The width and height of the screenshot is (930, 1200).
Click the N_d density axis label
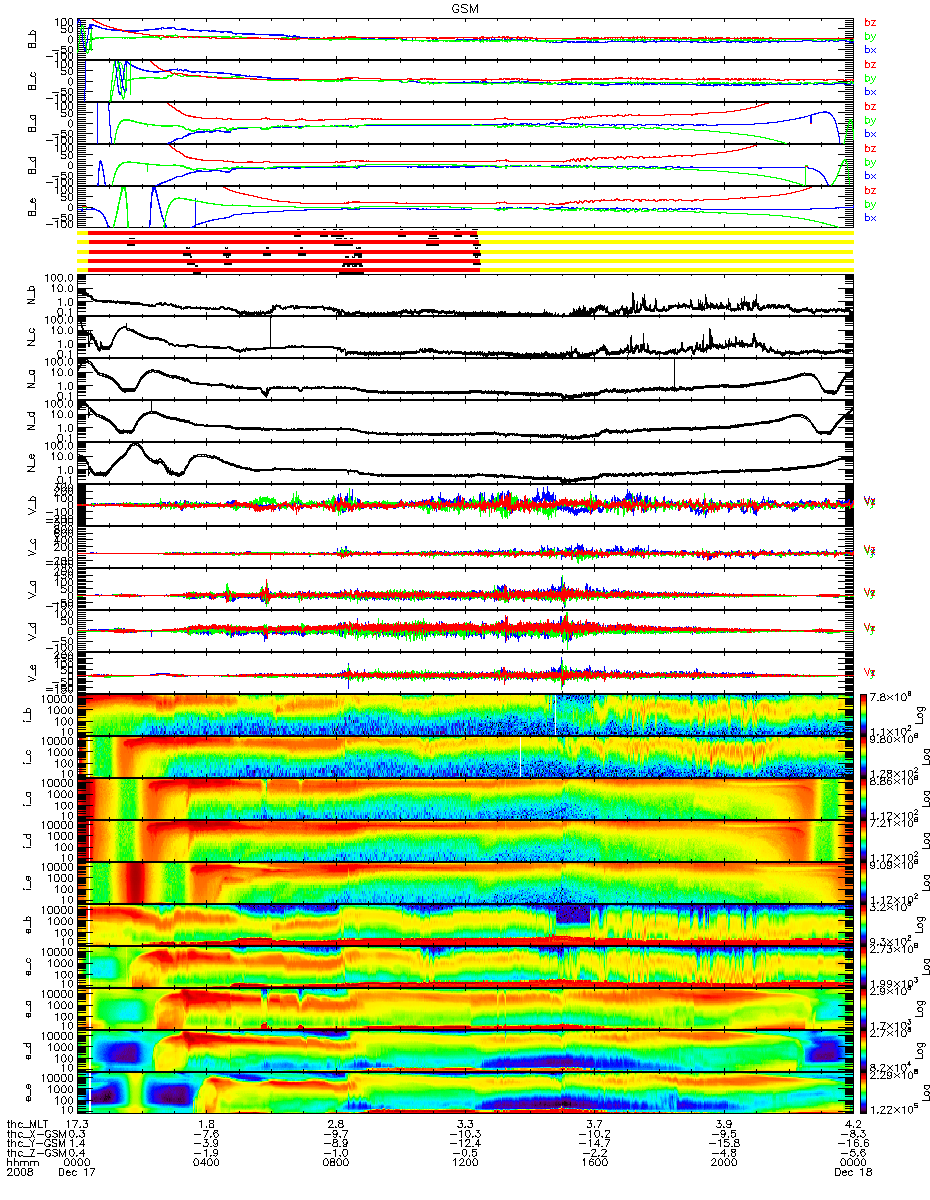[30, 421]
